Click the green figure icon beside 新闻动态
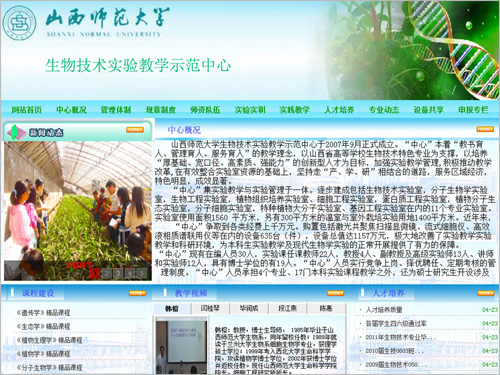Screen dimensions: 500x375 [x=15, y=132]
